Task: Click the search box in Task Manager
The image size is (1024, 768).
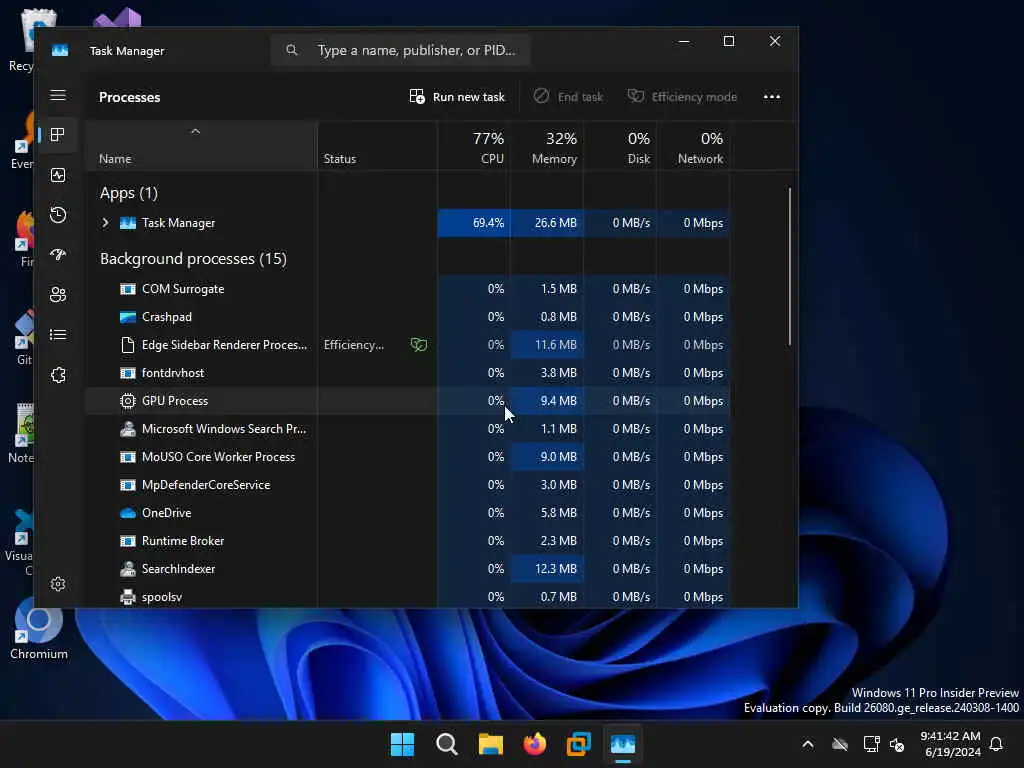Action: click(x=400, y=50)
